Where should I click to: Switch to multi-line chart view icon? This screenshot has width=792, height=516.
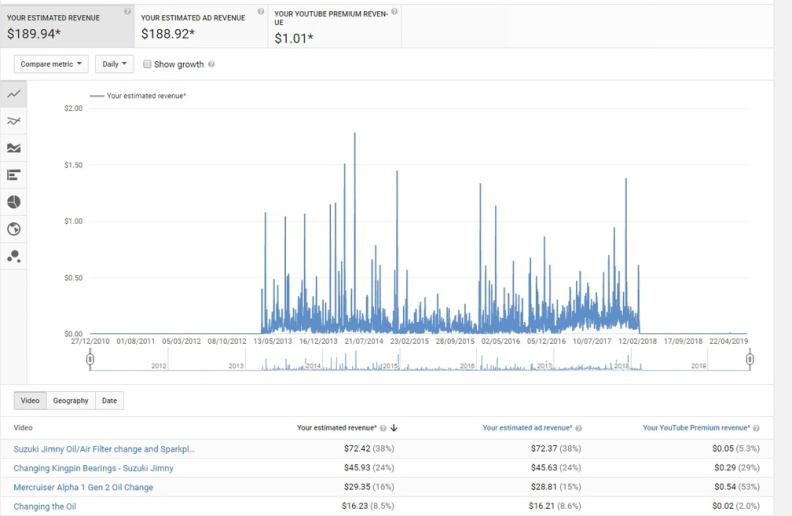tap(14, 121)
